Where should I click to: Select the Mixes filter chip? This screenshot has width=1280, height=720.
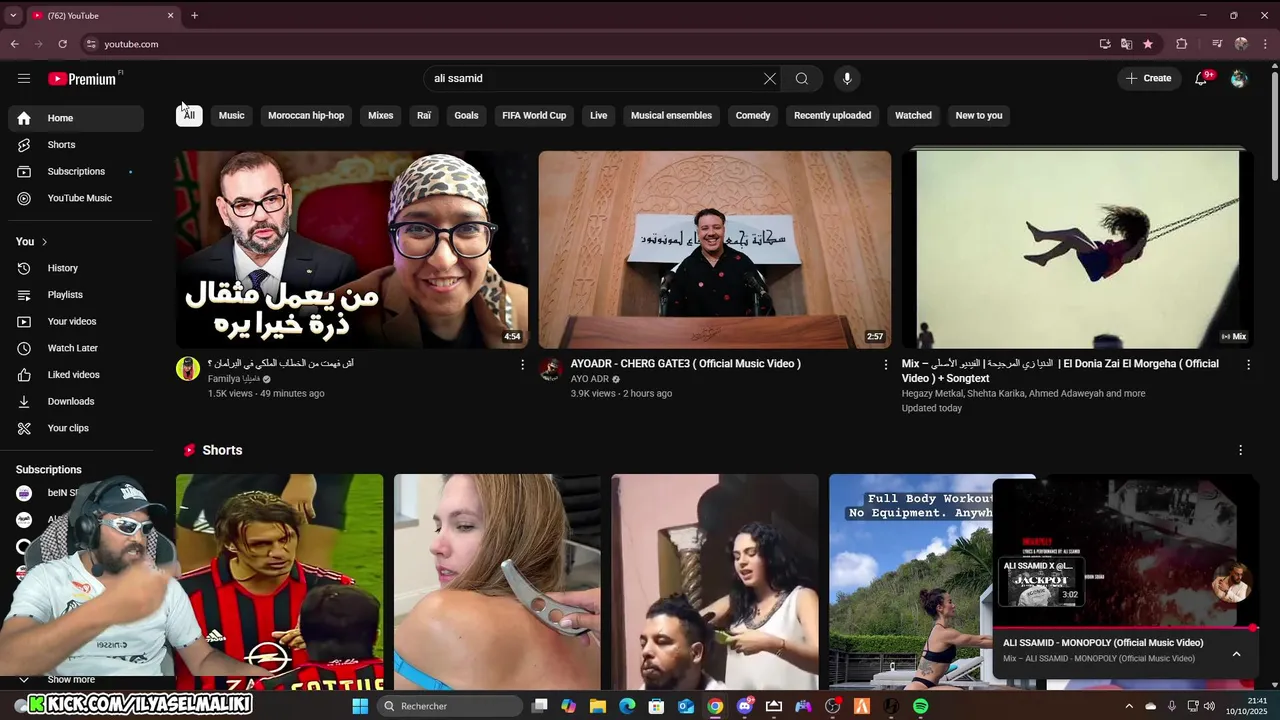pyautogui.click(x=380, y=115)
